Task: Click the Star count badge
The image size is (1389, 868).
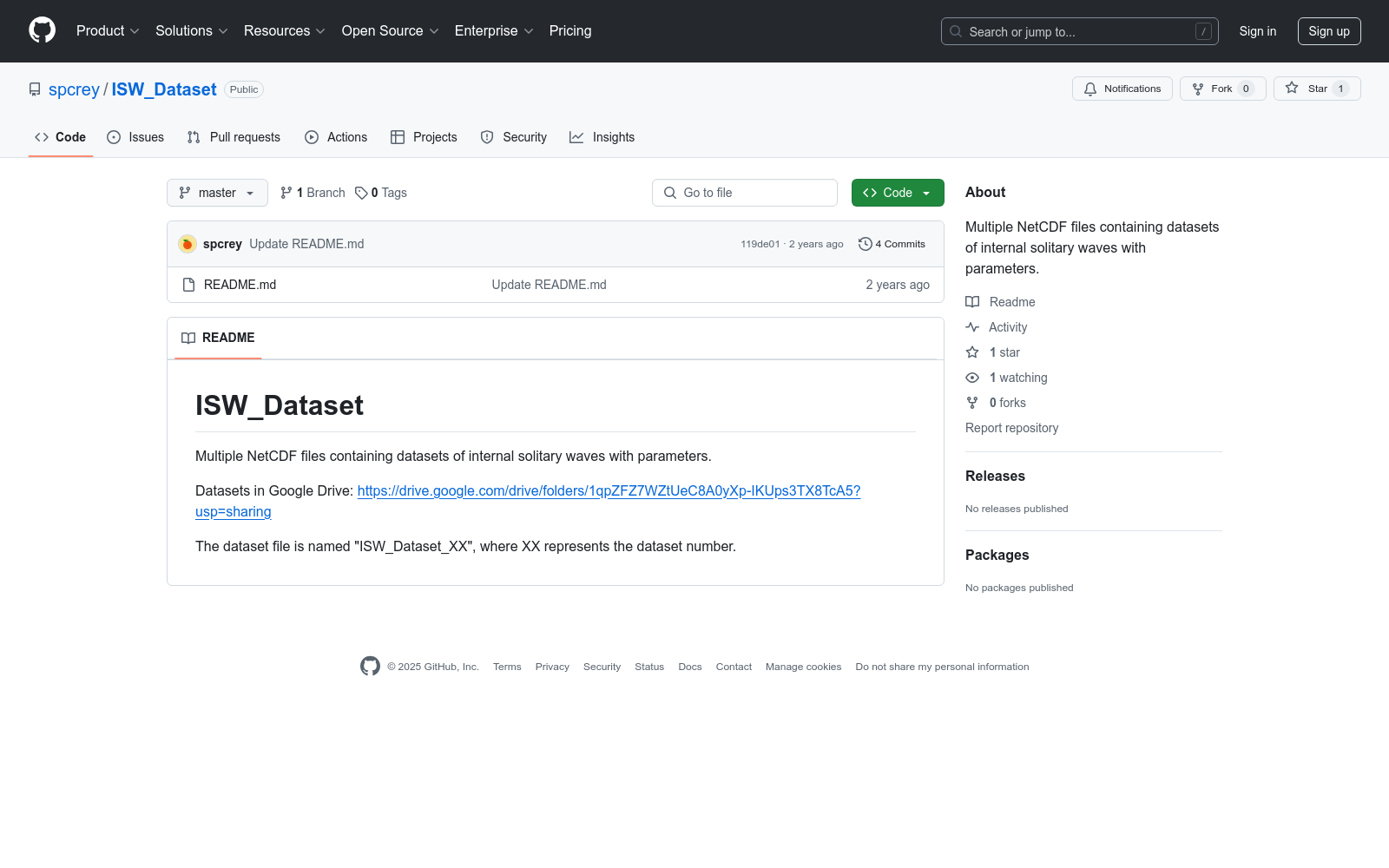Action: (x=1340, y=89)
